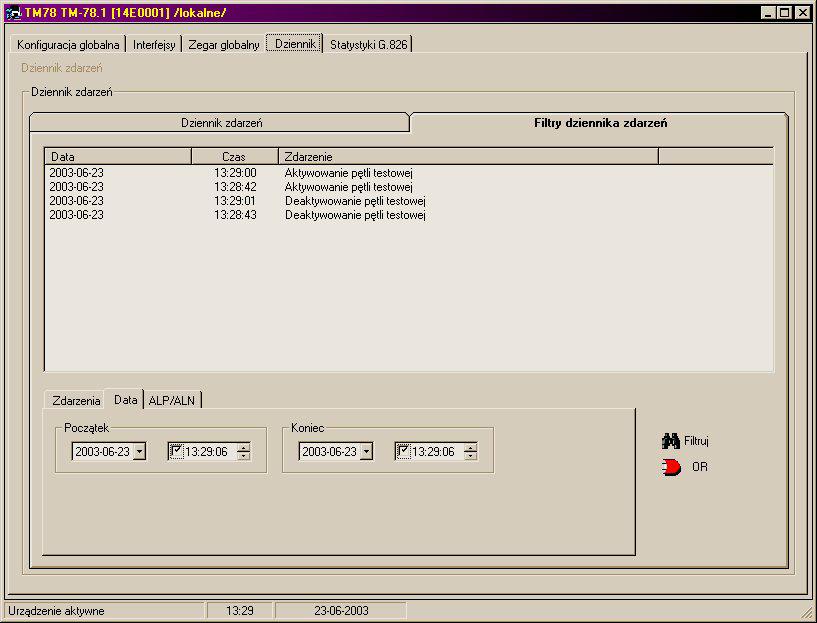
Task: Click the Koniec time value 13:29:06
Action: 434,452
